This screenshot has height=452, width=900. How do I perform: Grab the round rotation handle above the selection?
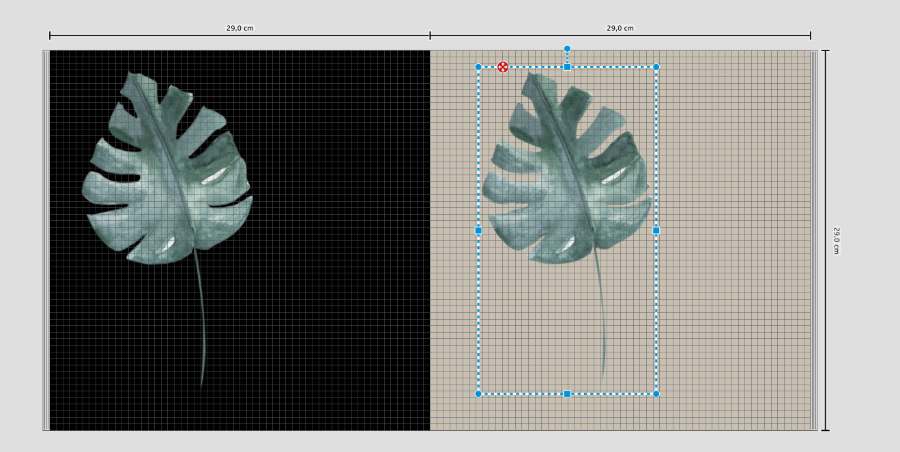[x=567, y=48]
